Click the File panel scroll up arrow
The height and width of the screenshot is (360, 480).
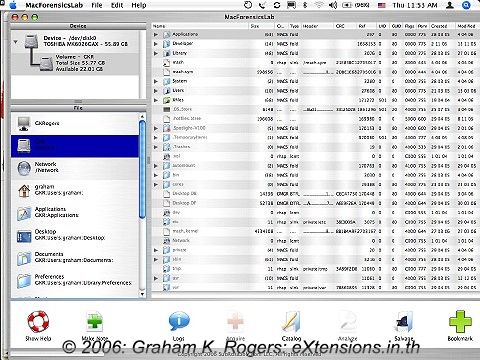click(142, 116)
